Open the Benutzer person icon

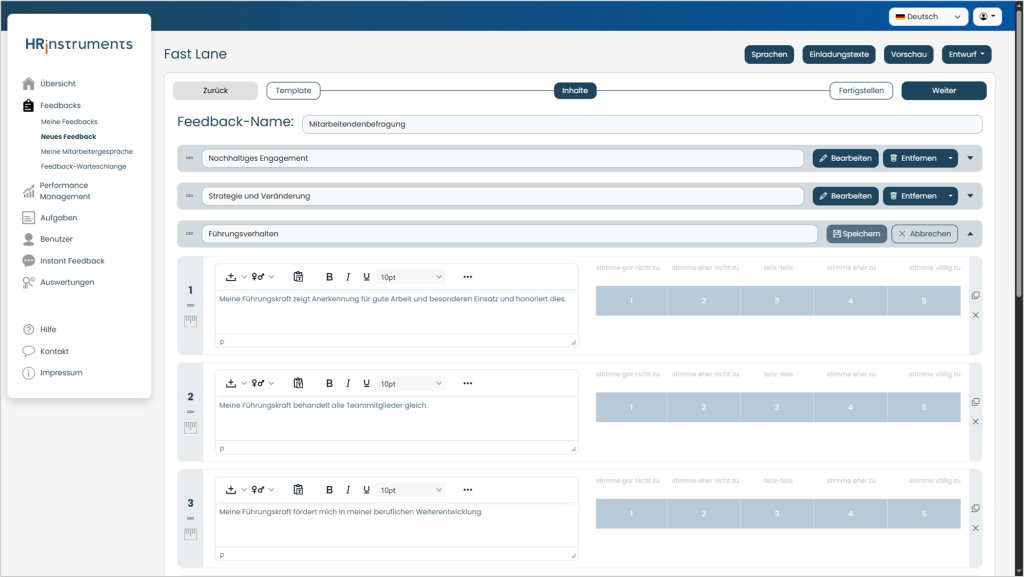[28, 239]
